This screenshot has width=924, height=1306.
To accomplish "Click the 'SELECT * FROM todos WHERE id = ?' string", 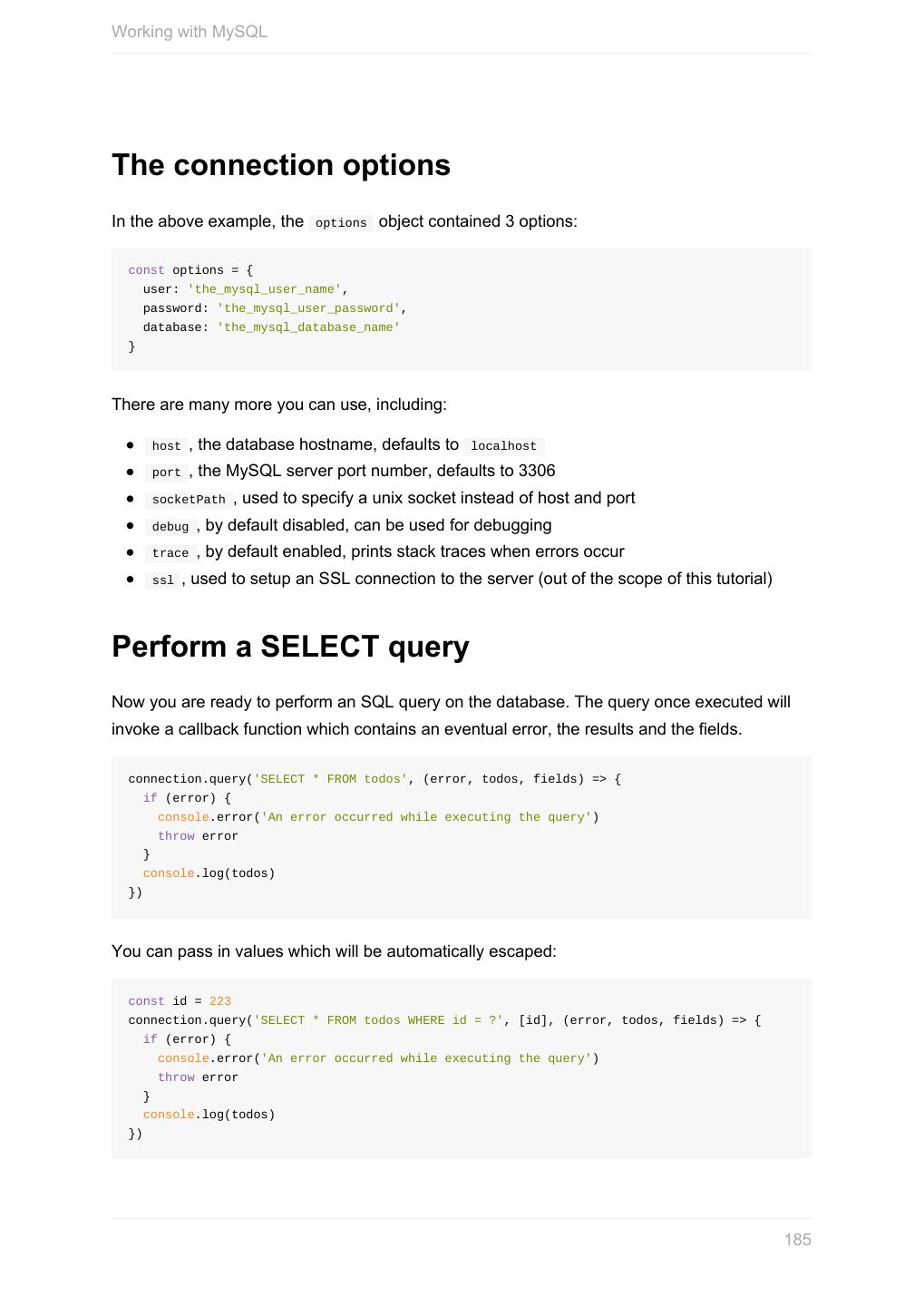I will coord(378,1020).
